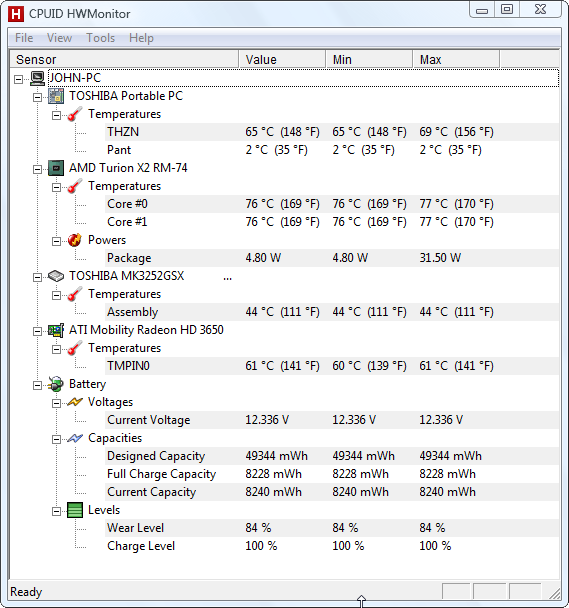Click the Powers flame icon
The image size is (569, 608).
(x=74, y=240)
